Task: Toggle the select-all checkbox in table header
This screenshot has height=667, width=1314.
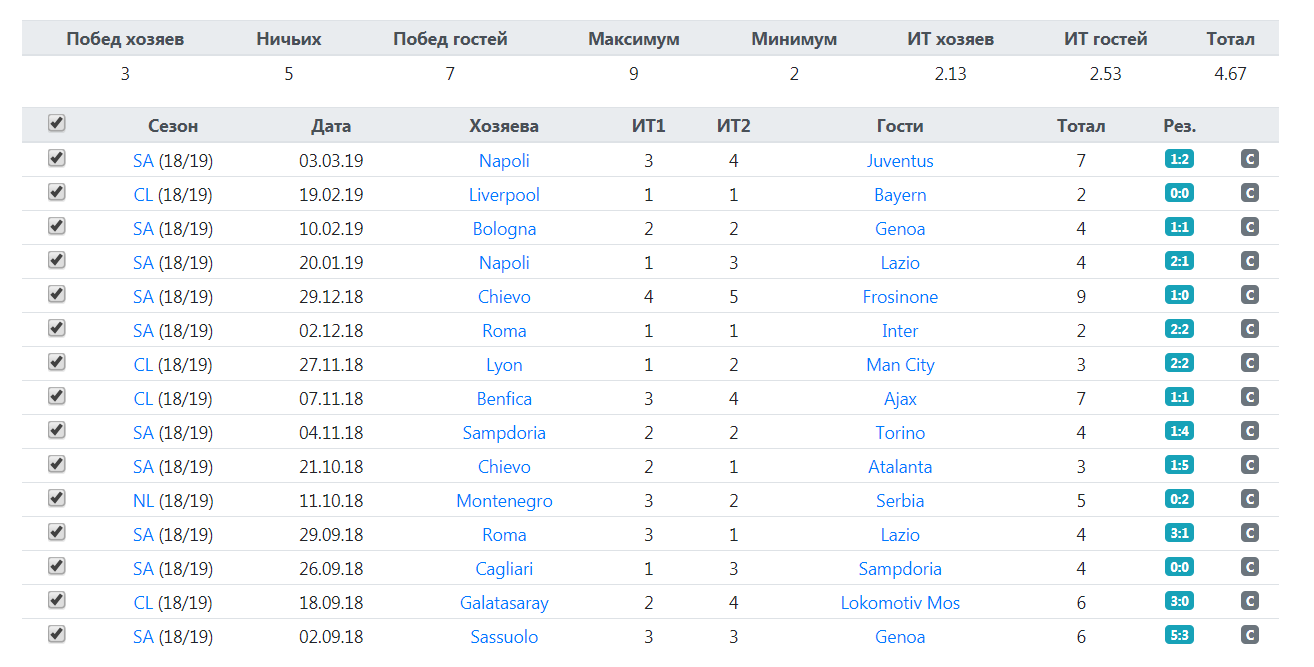Action: (57, 123)
